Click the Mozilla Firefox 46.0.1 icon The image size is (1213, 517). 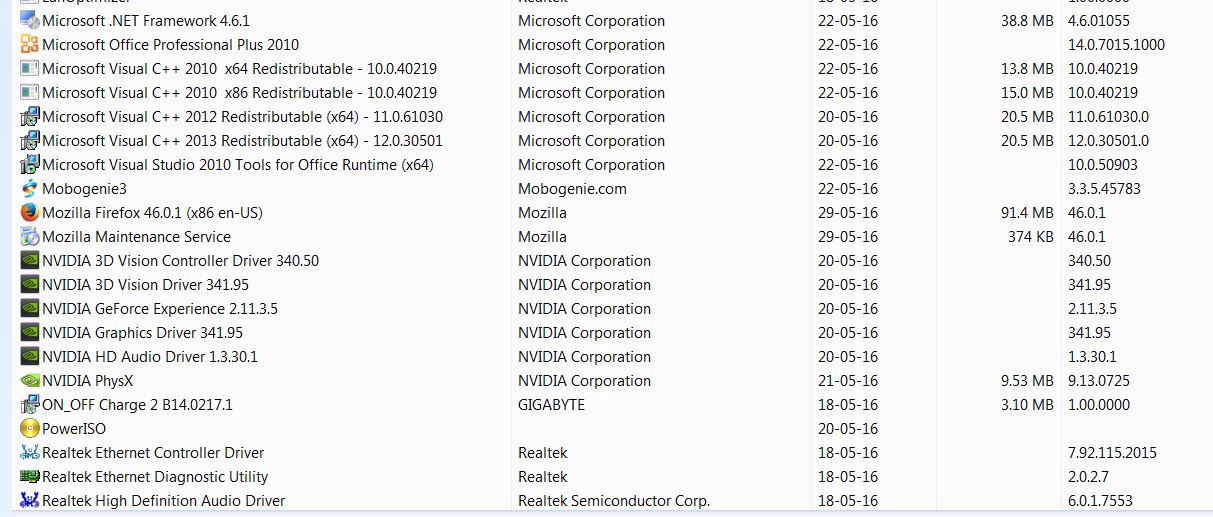[30, 212]
